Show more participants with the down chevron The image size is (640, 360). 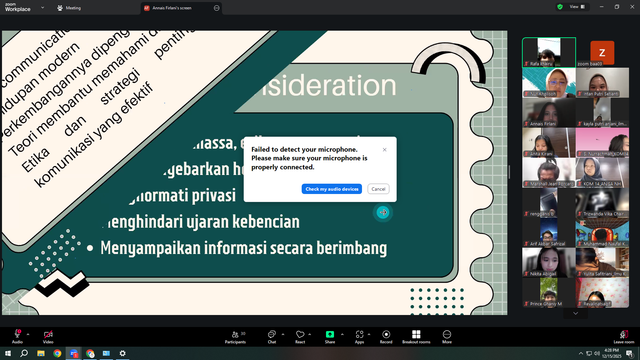point(576,313)
